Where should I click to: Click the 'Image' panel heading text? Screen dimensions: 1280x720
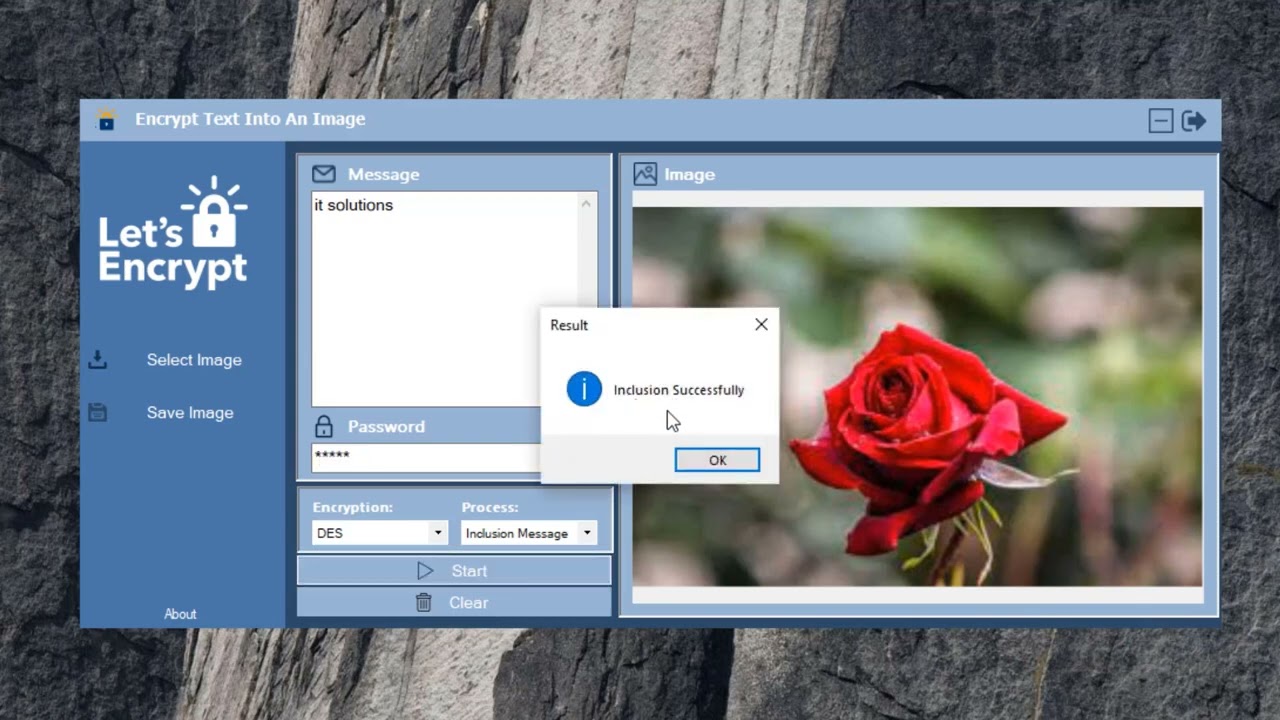click(x=690, y=174)
